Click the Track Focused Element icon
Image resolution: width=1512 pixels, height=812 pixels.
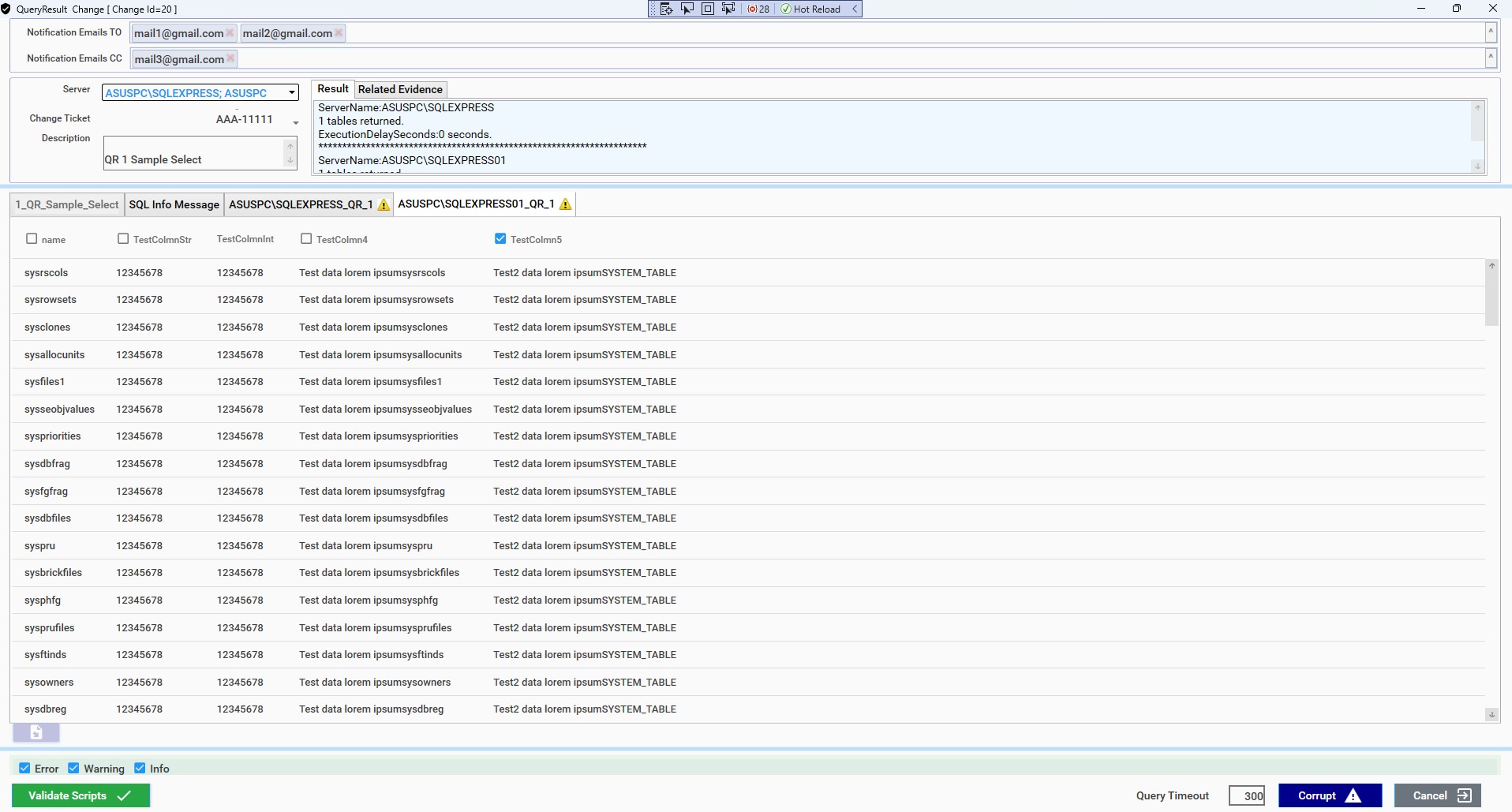[728, 9]
